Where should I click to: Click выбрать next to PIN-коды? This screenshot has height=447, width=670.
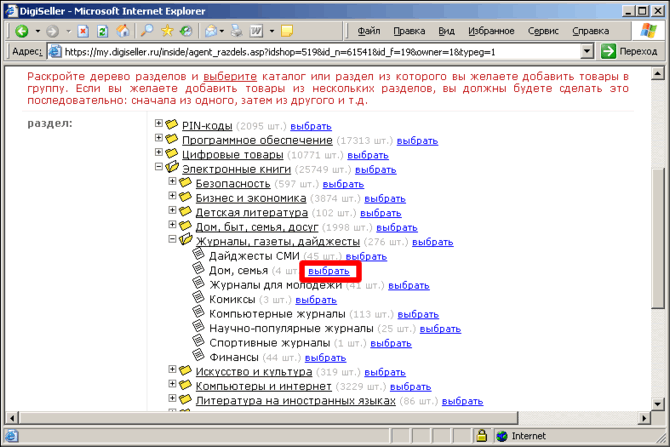[311, 126]
